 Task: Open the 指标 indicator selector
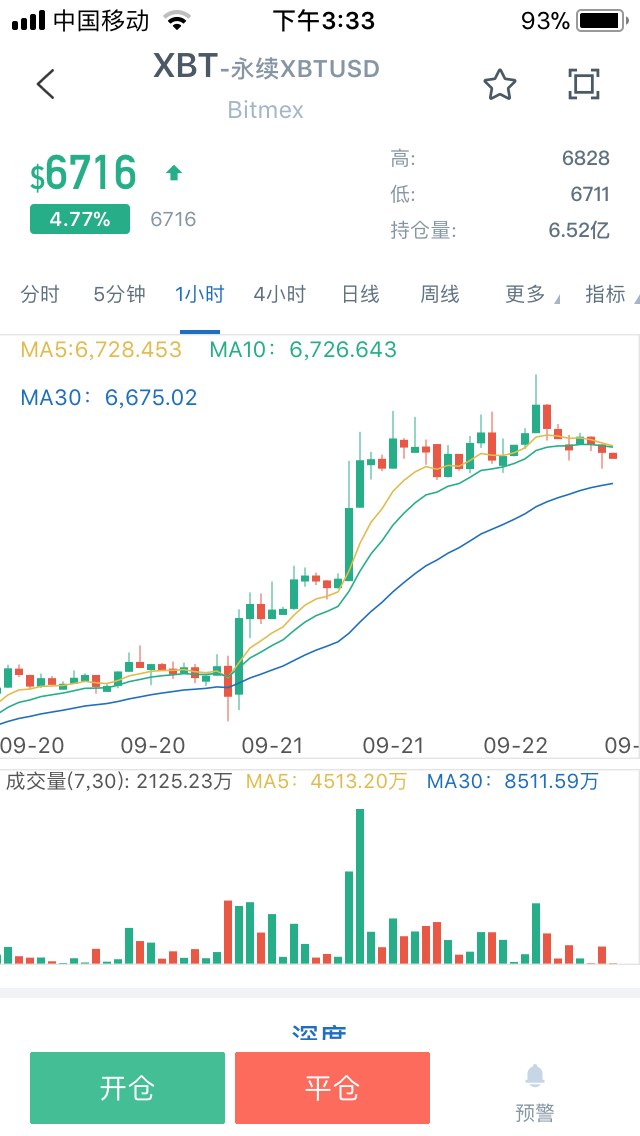point(604,295)
